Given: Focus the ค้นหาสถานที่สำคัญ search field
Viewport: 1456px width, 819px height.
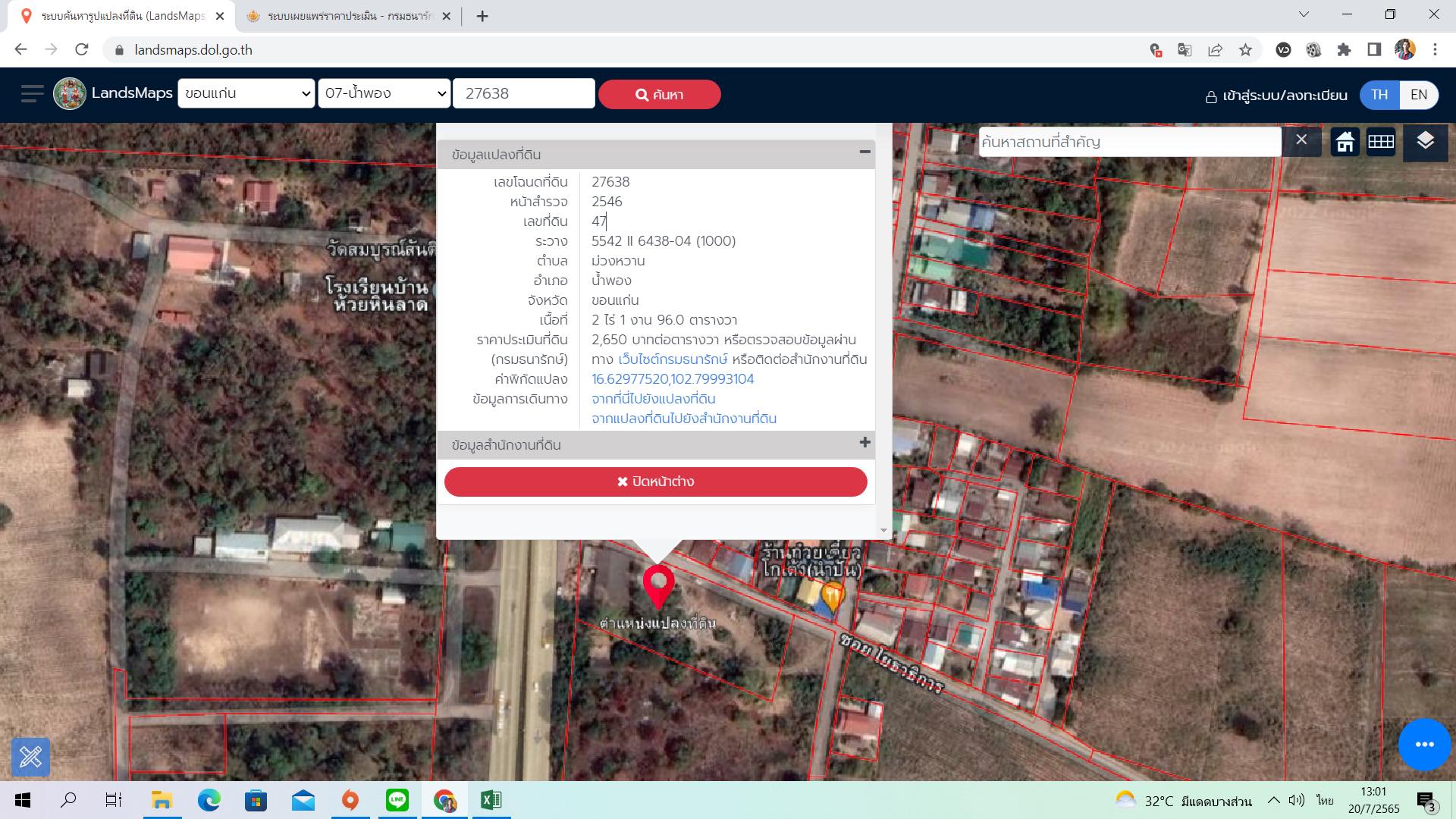Looking at the screenshot, I should coord(1129,142).
